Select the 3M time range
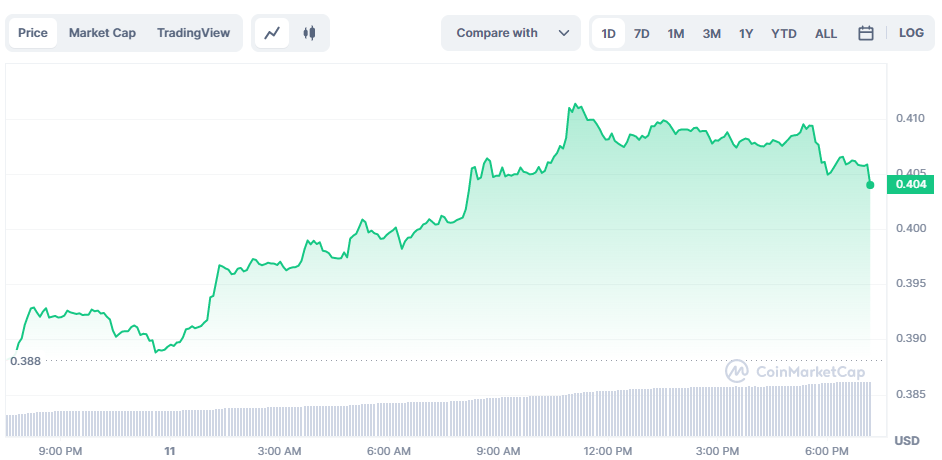This screenshot has width=942, height=460. tap(711, 33)
